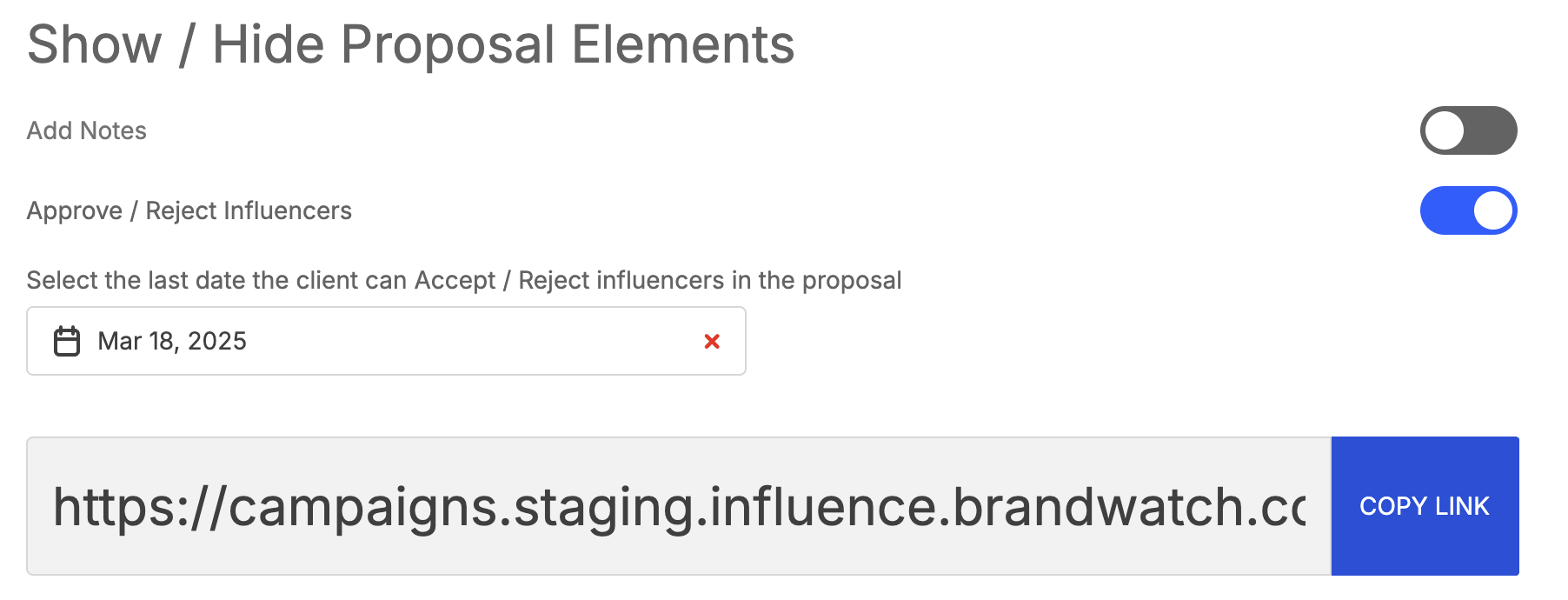Click the COPY LINK button
The image size is (1568, 600).
pyautogui.click(x=1425, y=506)
